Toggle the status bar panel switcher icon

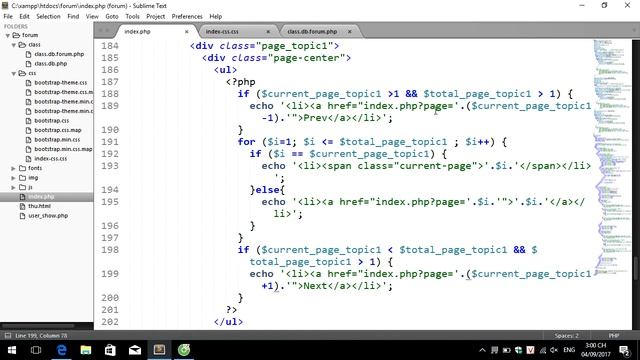pos(8,336)
